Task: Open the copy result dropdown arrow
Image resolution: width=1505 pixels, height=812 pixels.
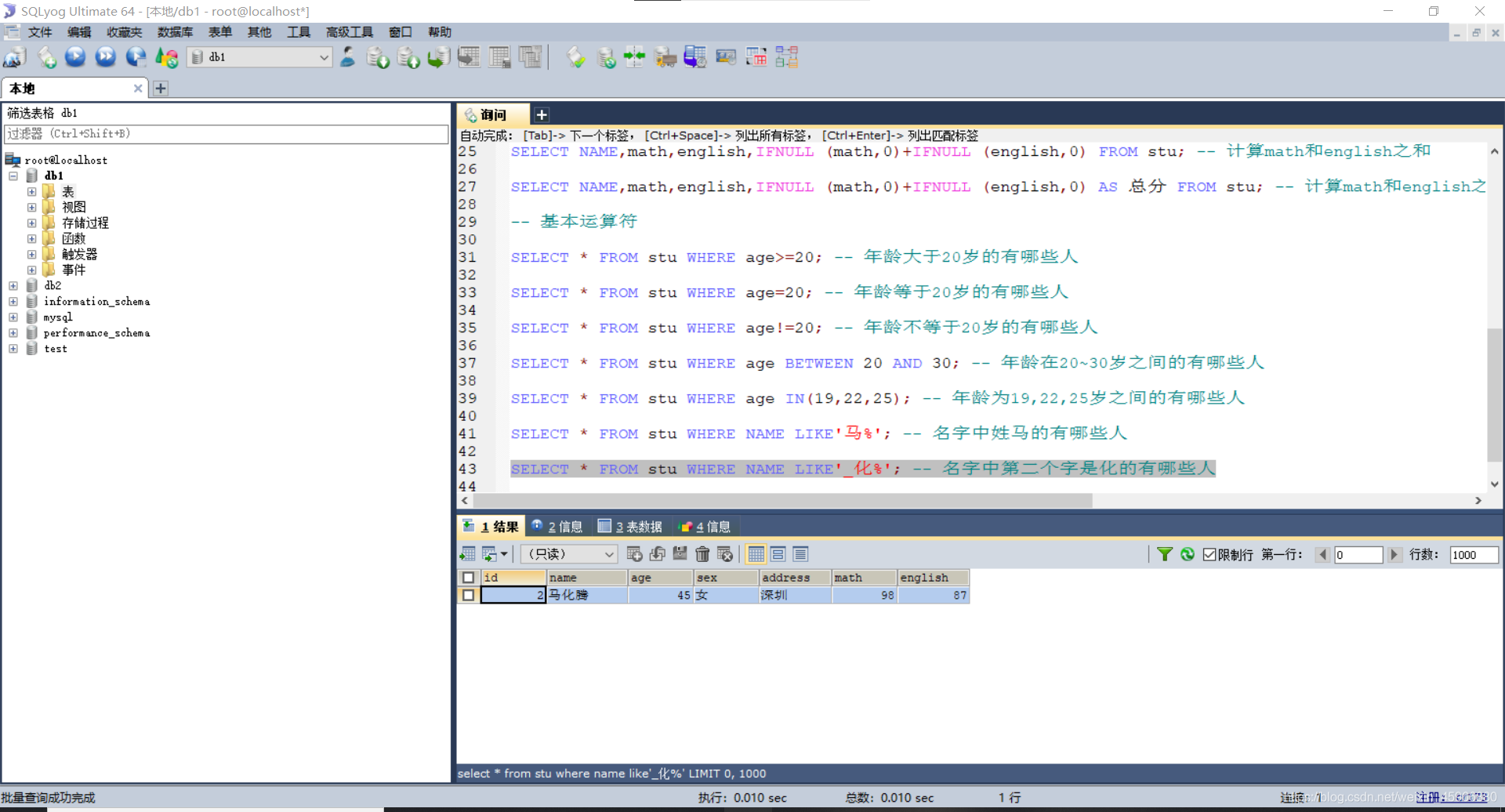Action: [504, 554]
